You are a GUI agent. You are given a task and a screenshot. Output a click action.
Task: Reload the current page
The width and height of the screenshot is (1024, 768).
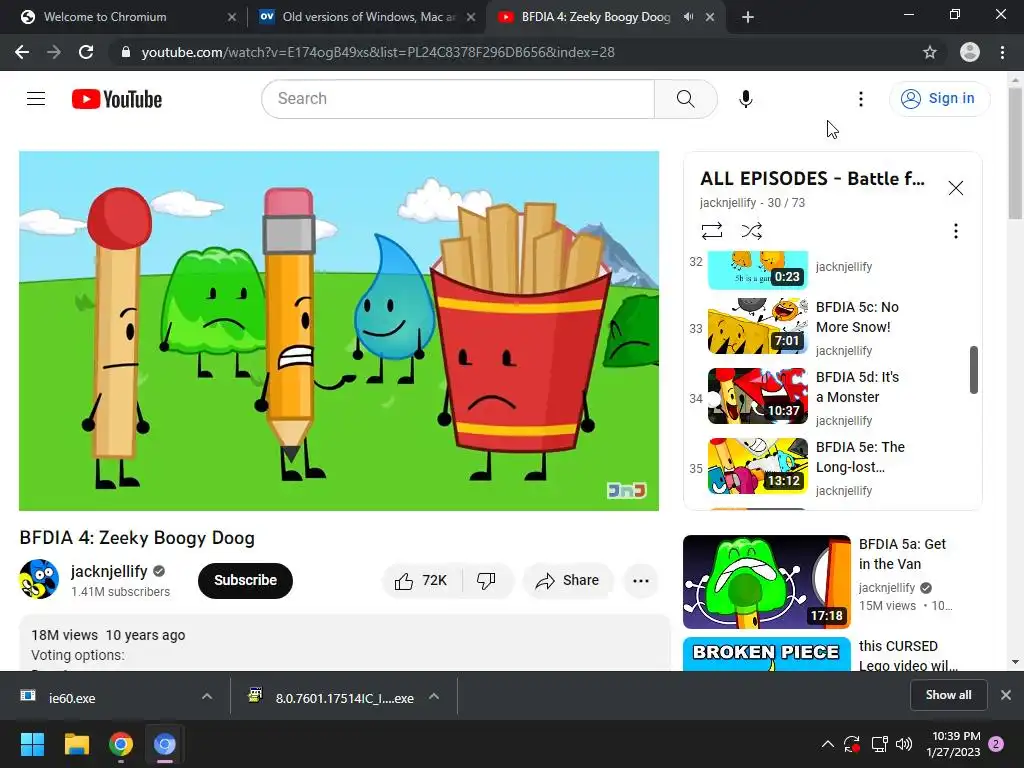(86, 52)
